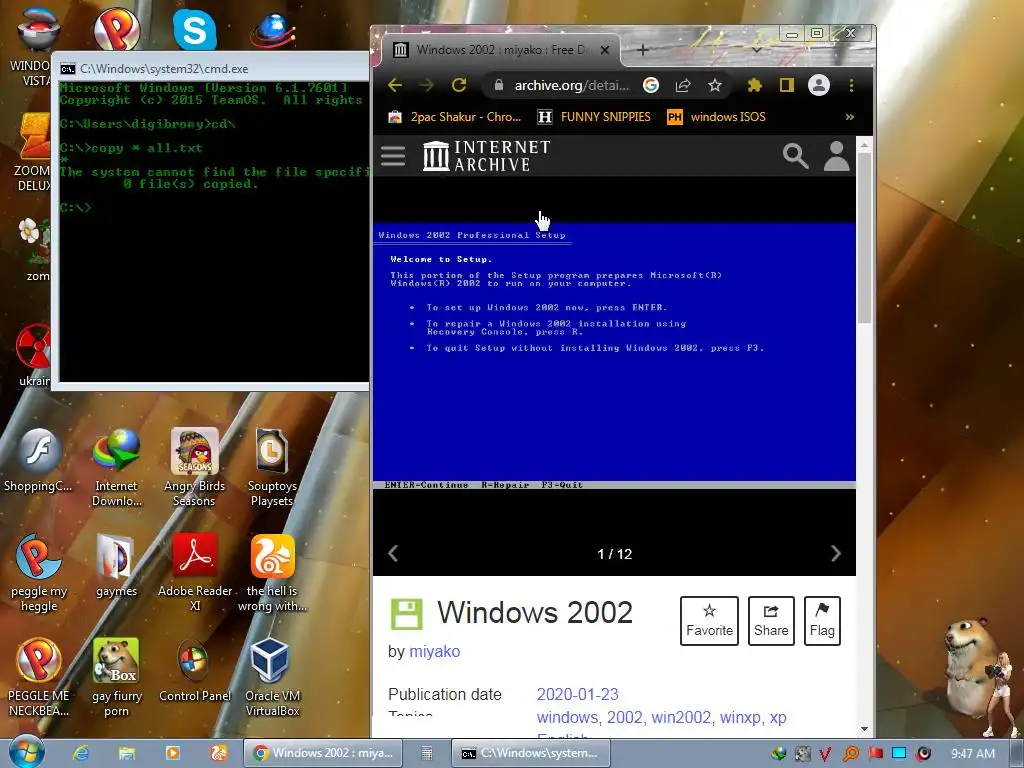
Task: Open 2pac Shakur bookmark
Action: (x=455, y=117)
